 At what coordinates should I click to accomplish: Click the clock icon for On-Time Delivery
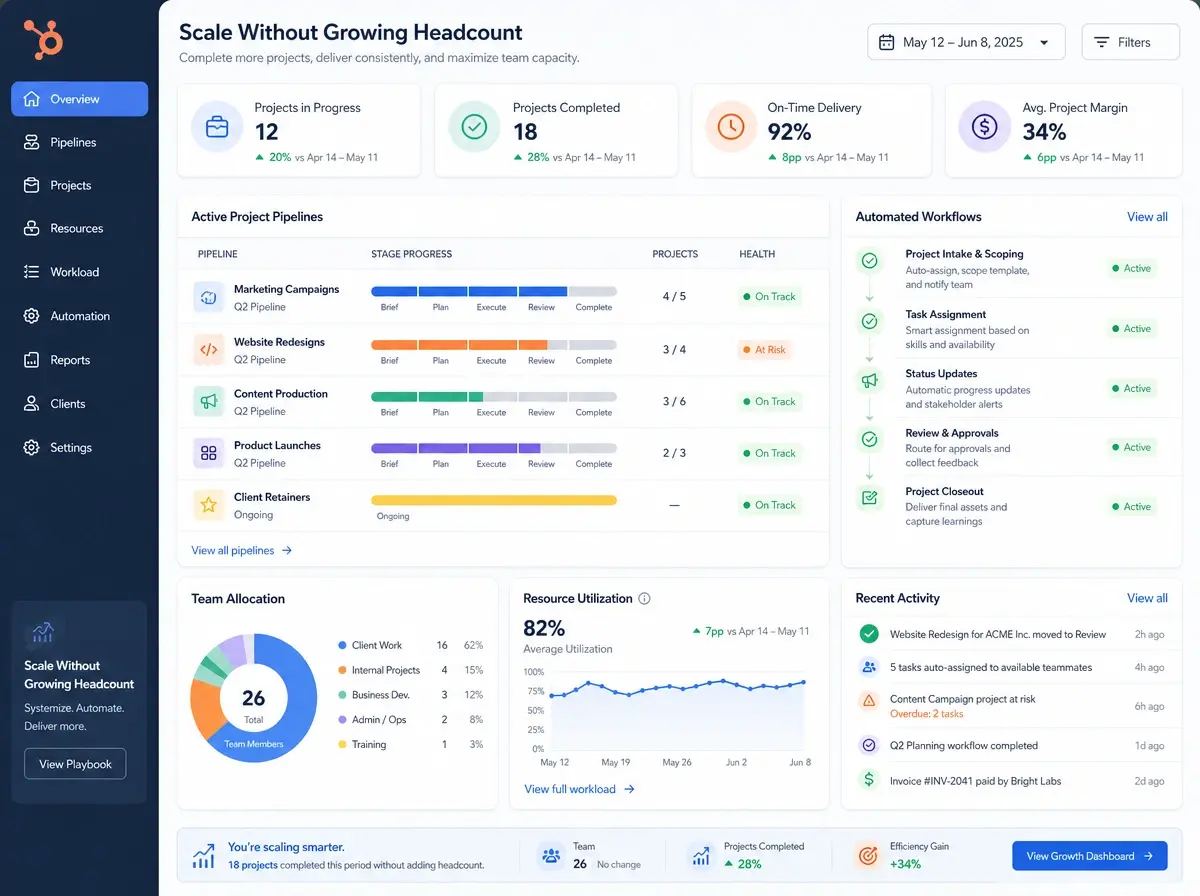(x=731, y=127)
